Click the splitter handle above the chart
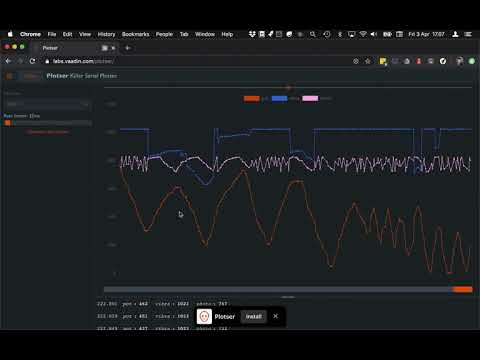This screenshot has height=360, width=480. 288,88
